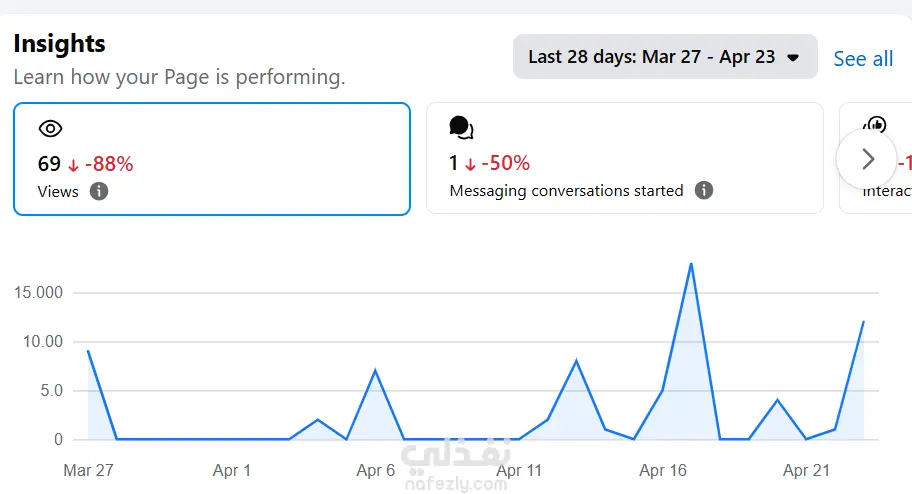
Task: Click the -88% views change percentage
Action: click(109, 164)
